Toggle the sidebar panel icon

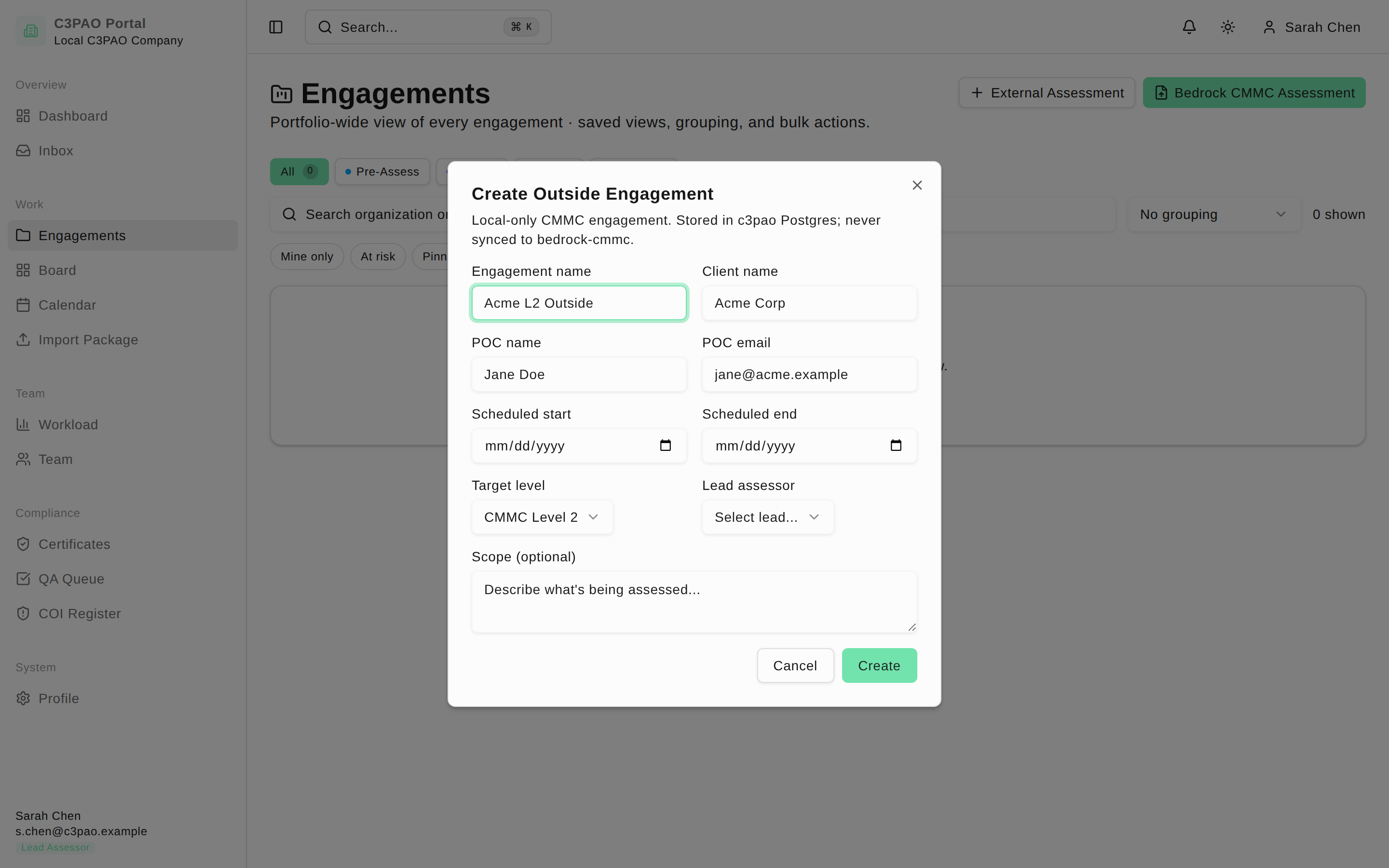tap(276, 27)
